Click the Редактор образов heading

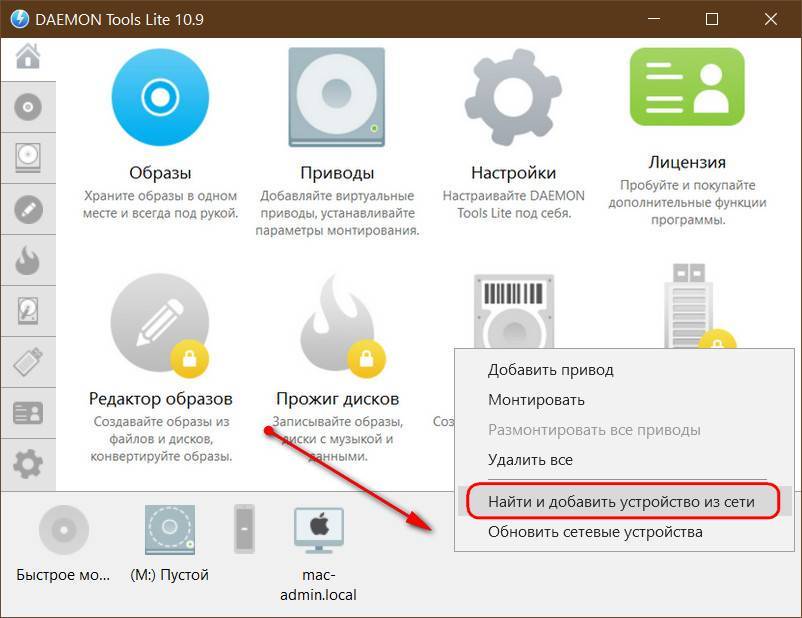(x=161, y=399)
